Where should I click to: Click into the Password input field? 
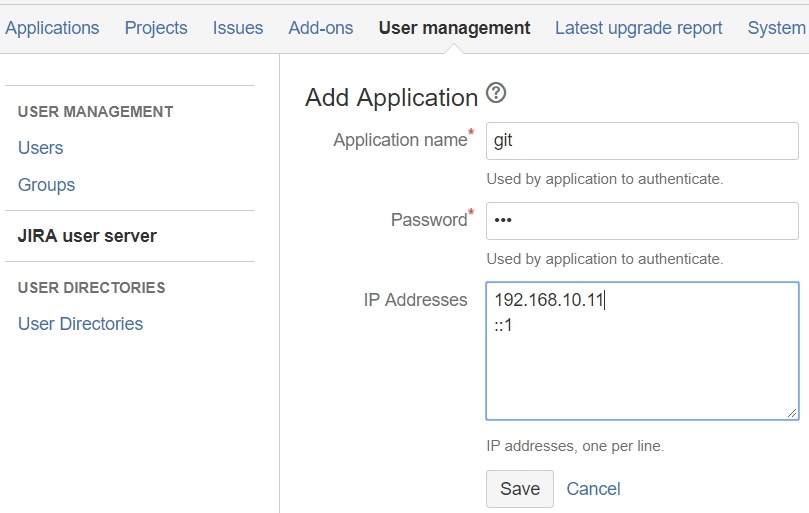click(x=642, y=221)
